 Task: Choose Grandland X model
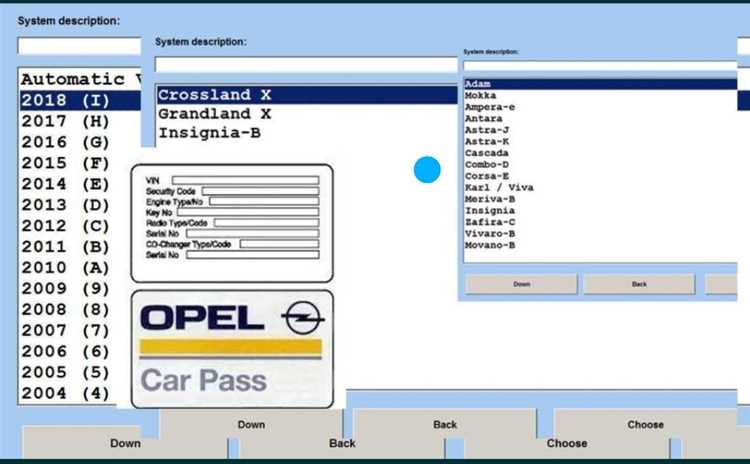[214, 114]
